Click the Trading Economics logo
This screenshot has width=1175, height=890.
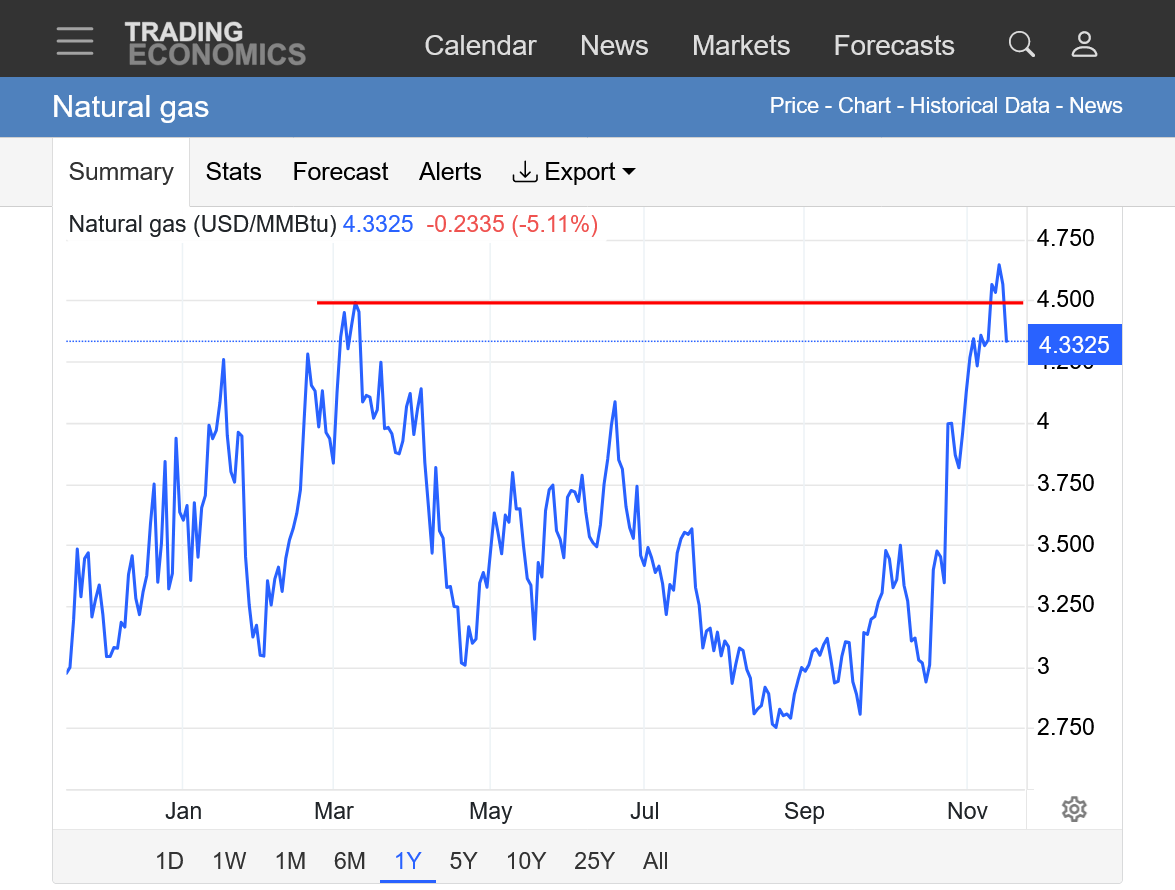tap(215, 44)
